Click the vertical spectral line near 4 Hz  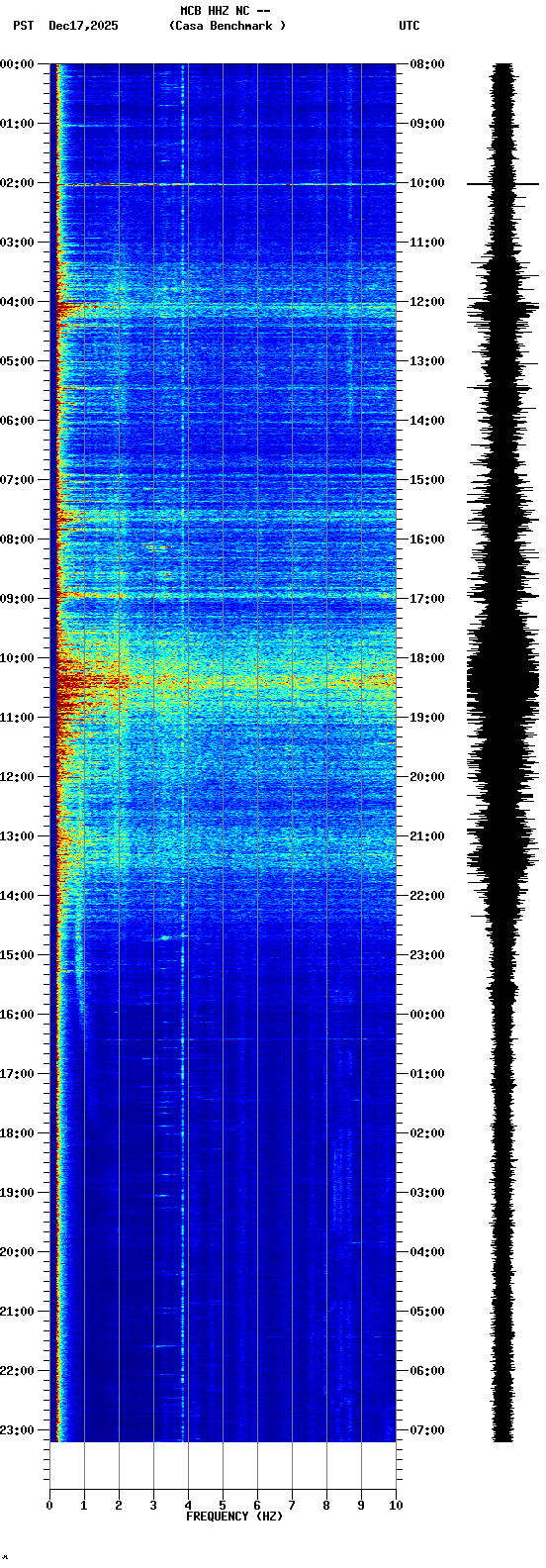click(x=183, y=752)
